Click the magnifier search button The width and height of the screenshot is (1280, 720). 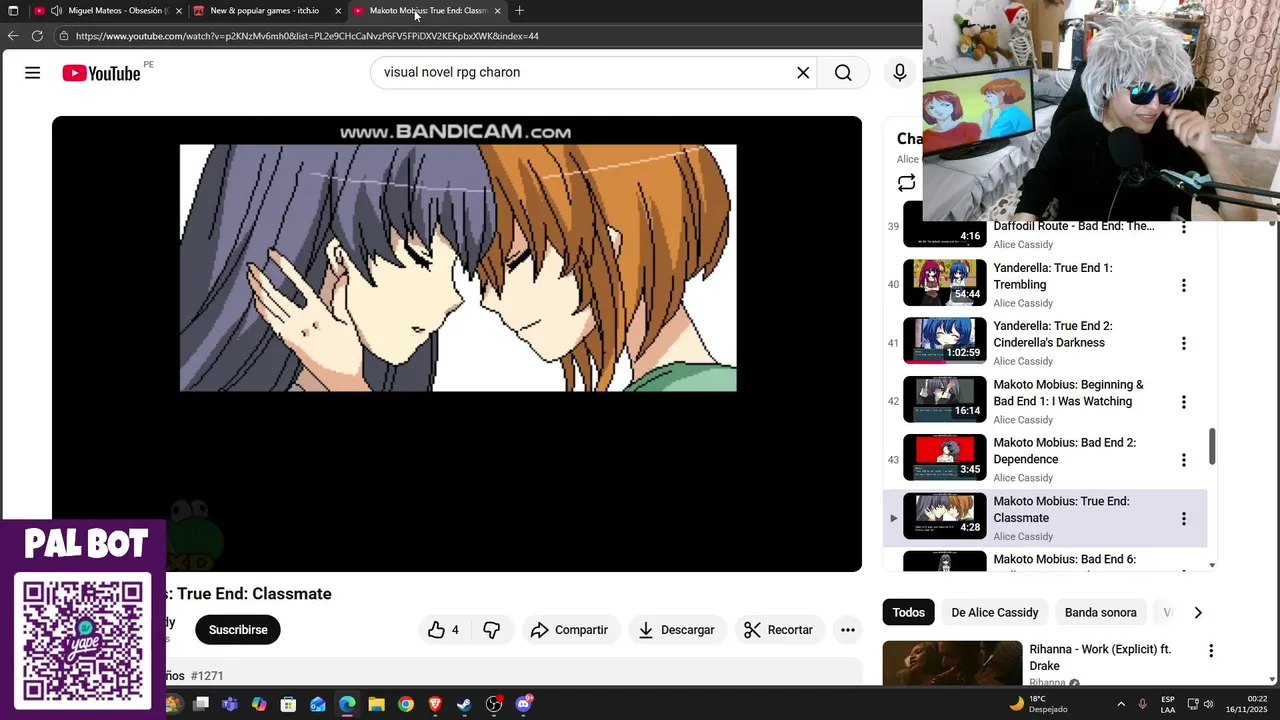(x=843, y=72)
